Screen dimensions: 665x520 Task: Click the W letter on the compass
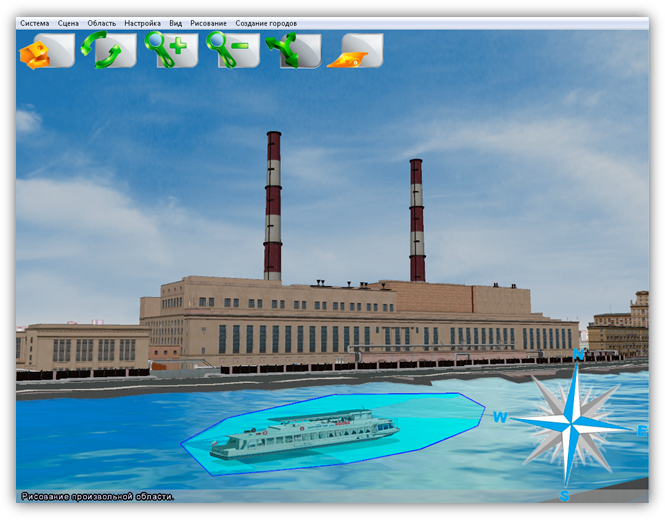coord(500,417)
